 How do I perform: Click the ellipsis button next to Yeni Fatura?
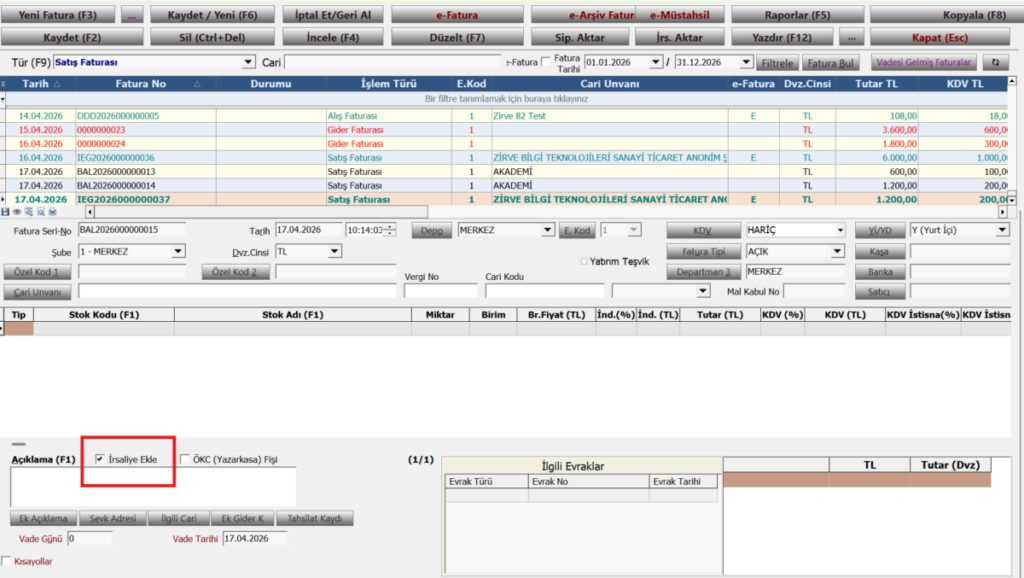pyautogui.click(x=132, y=15)
